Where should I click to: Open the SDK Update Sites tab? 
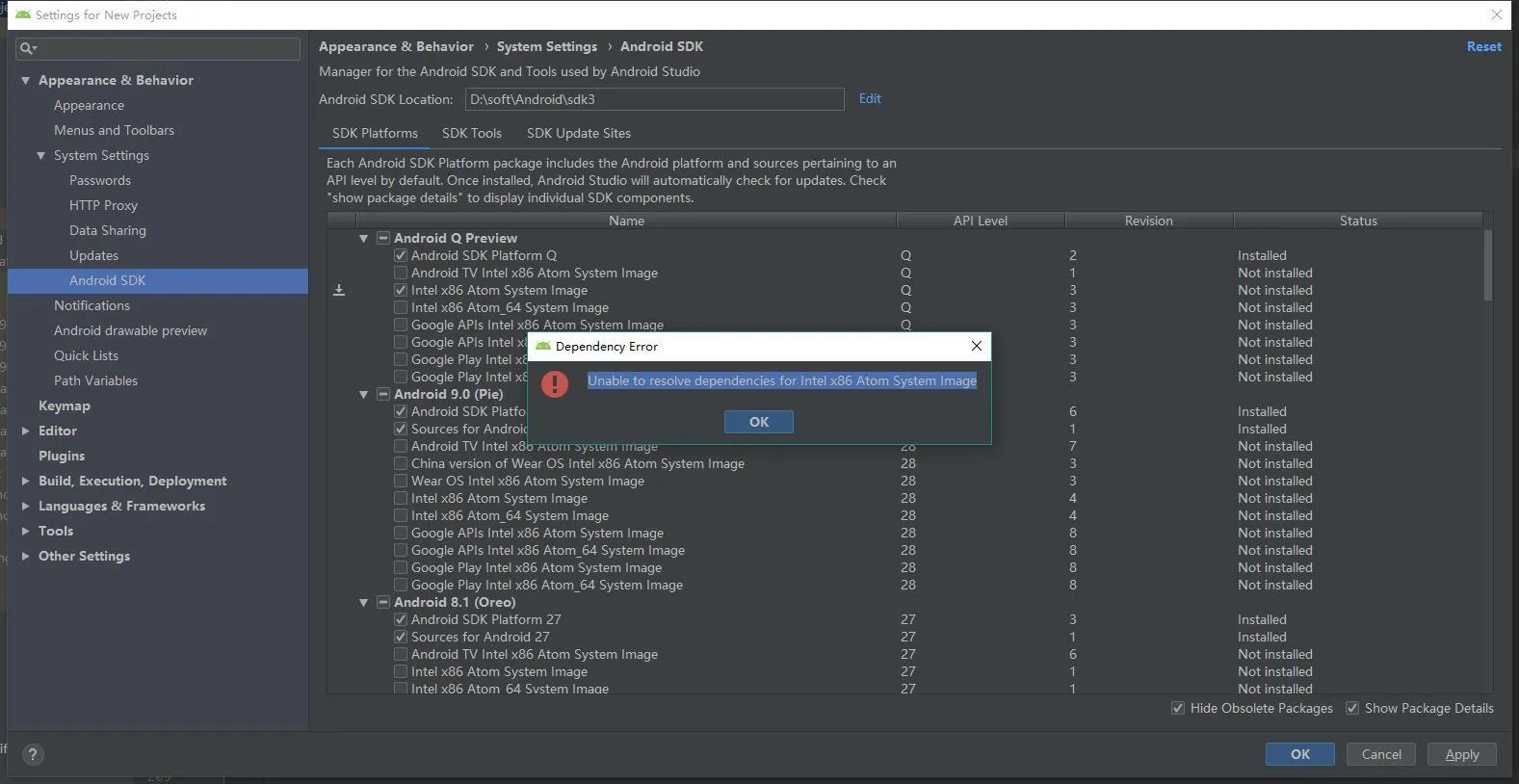579,133
